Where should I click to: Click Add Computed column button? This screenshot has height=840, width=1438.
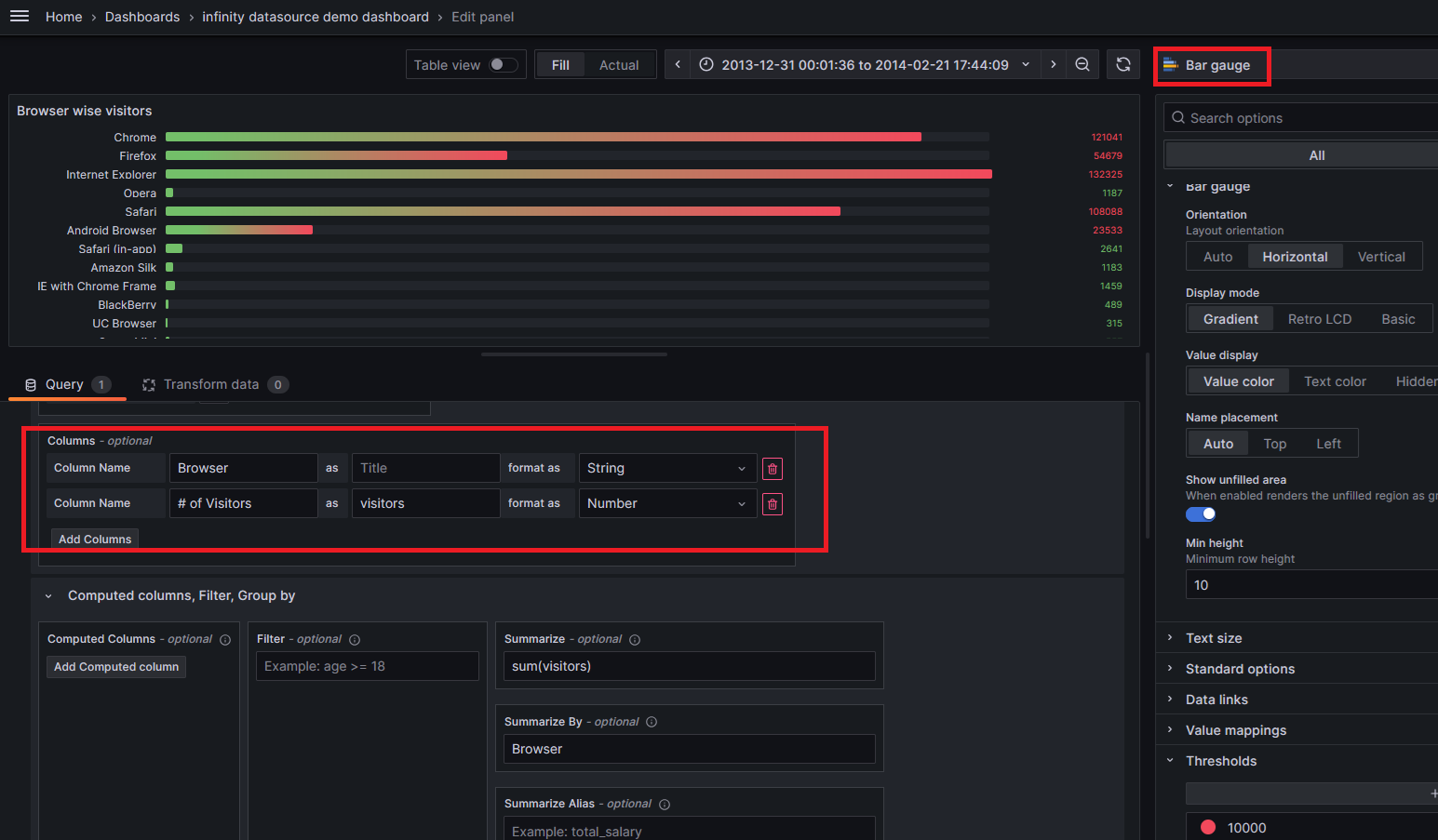pyautogui.click(x=116, y=667)
